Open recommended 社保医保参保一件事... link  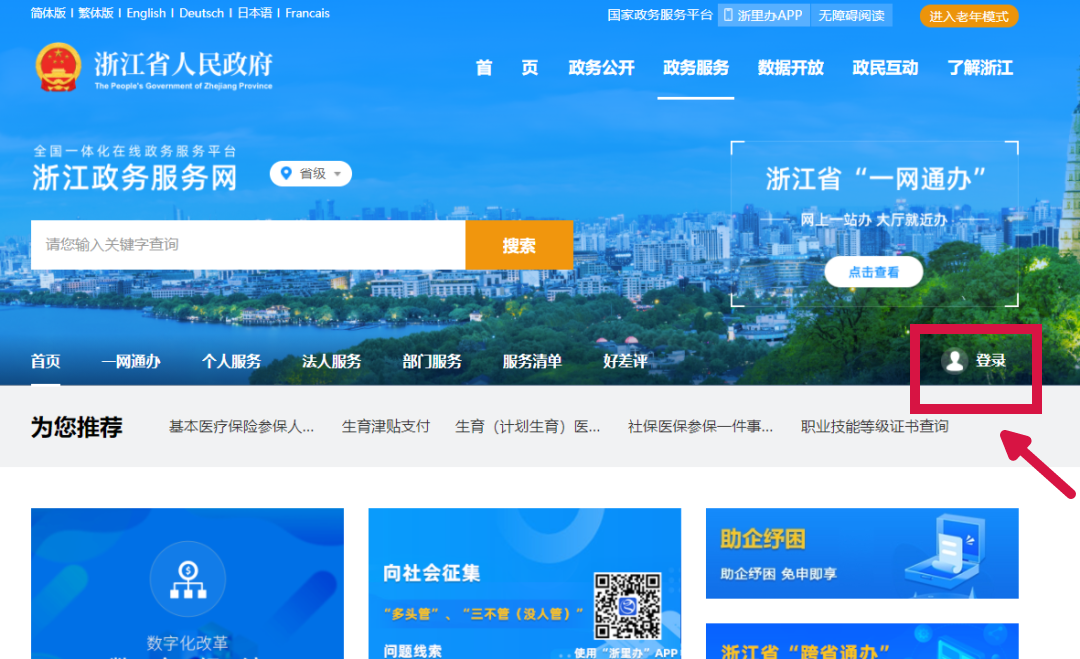[700, 426]
